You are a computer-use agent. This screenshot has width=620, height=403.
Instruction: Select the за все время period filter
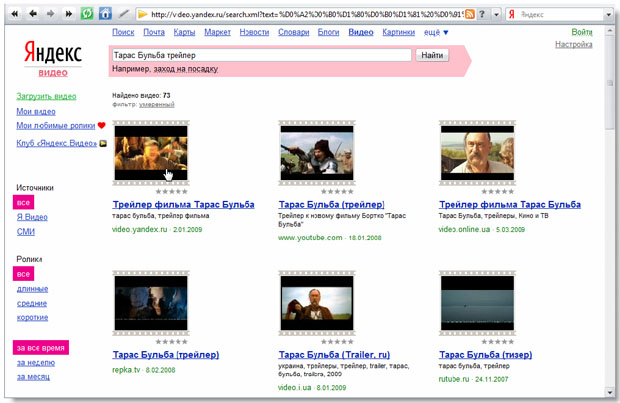click(x=41, y=348)
